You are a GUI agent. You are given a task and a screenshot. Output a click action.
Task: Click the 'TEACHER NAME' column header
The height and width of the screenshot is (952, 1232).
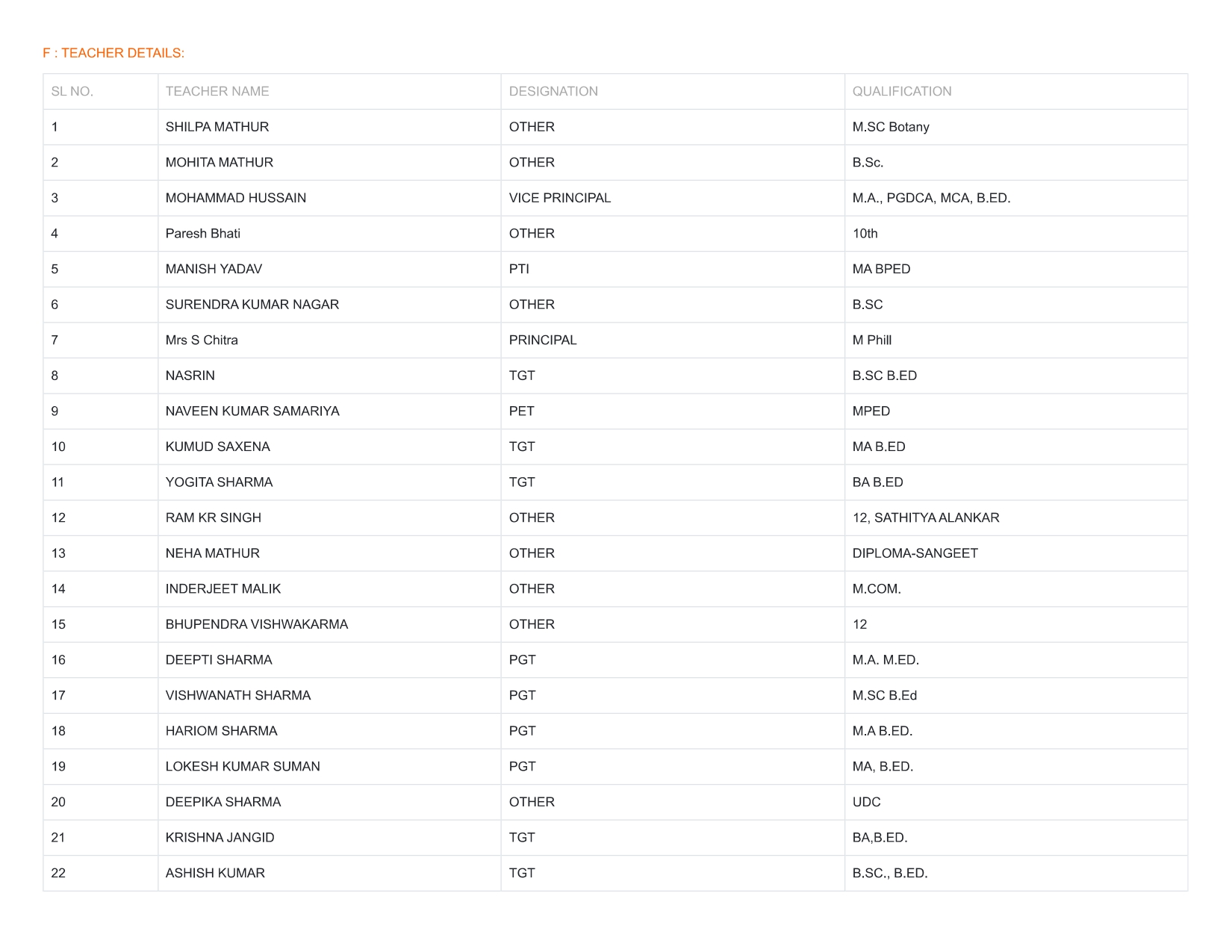point(217,91)
